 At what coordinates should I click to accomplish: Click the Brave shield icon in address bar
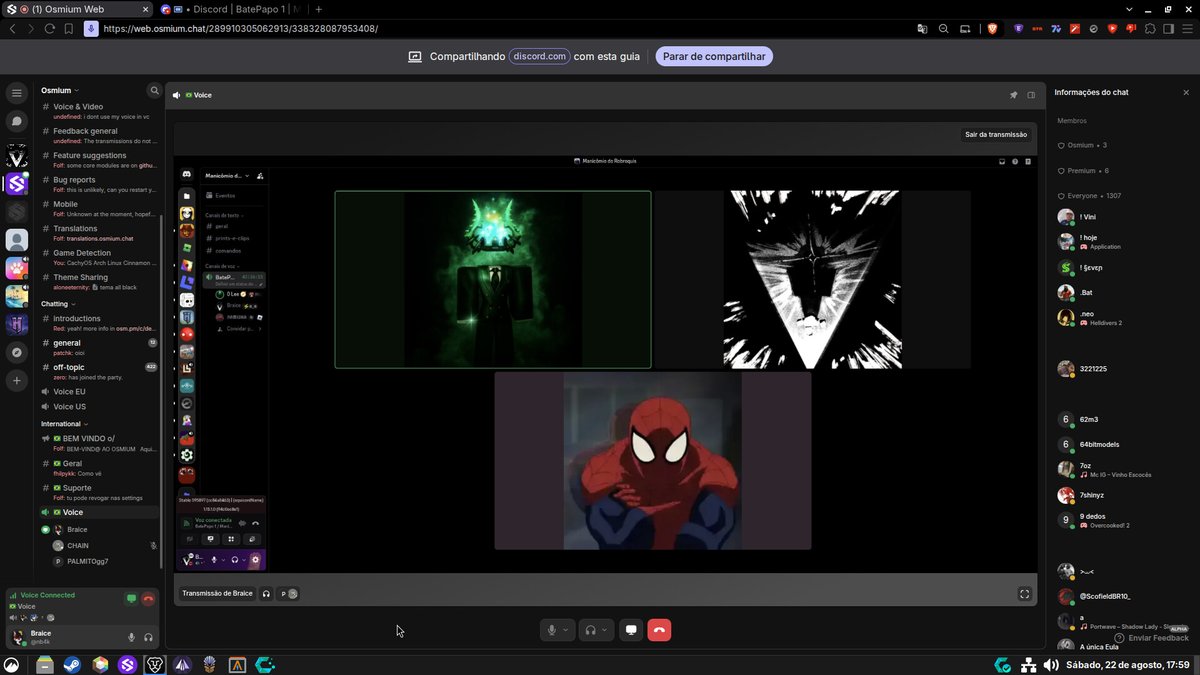click(x=992, y=29)
